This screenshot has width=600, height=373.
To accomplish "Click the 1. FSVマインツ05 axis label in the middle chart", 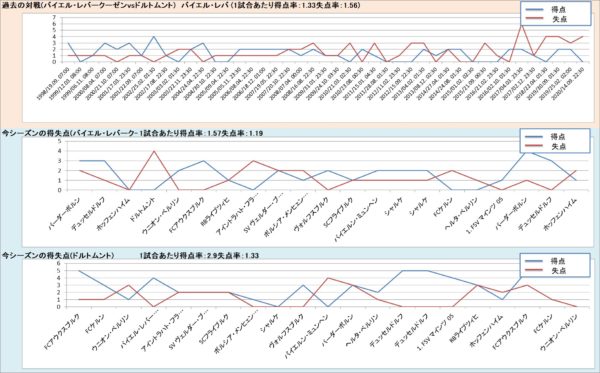I will point(484,215).
